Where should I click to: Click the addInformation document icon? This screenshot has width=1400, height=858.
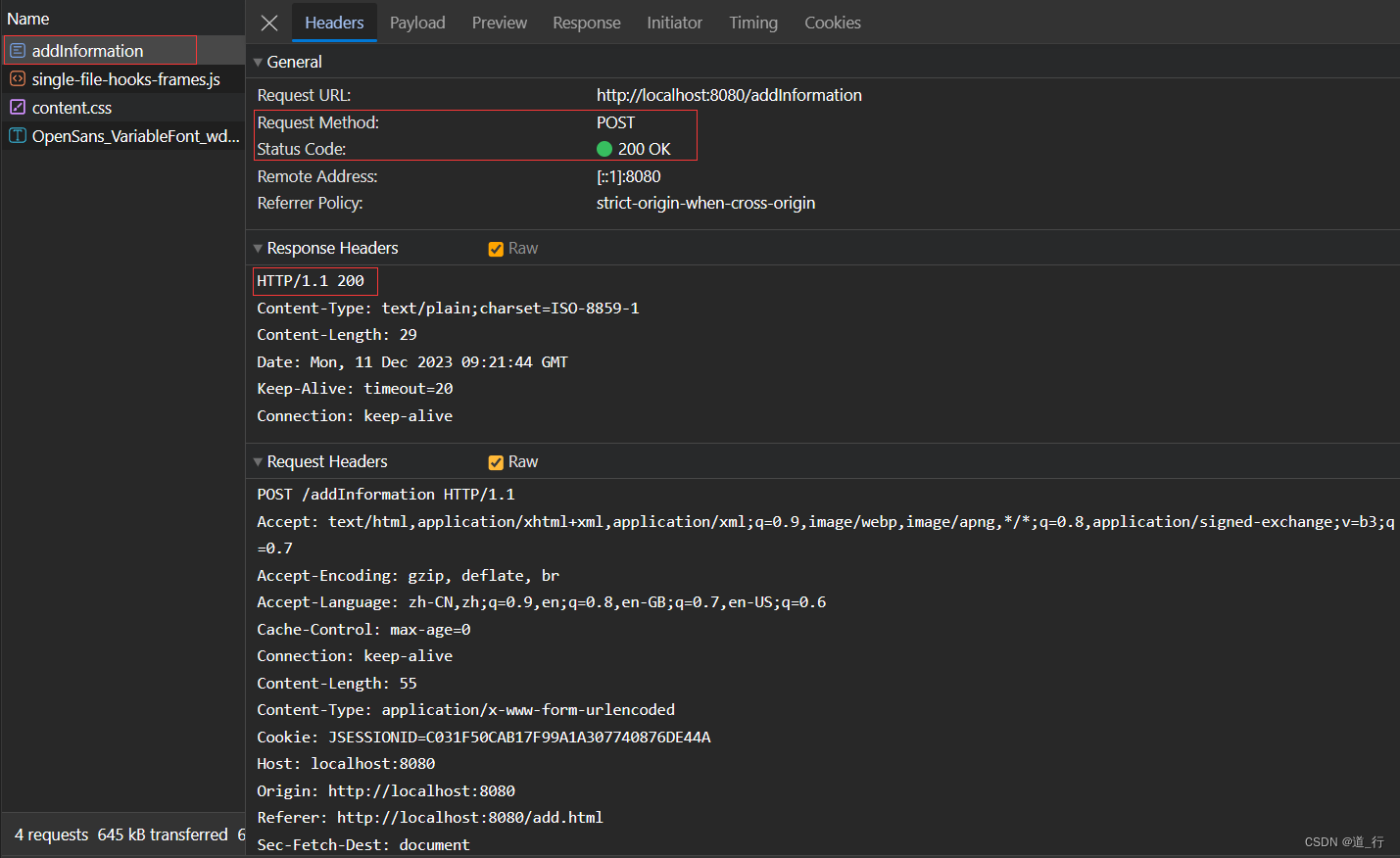[x=18, y=50]
